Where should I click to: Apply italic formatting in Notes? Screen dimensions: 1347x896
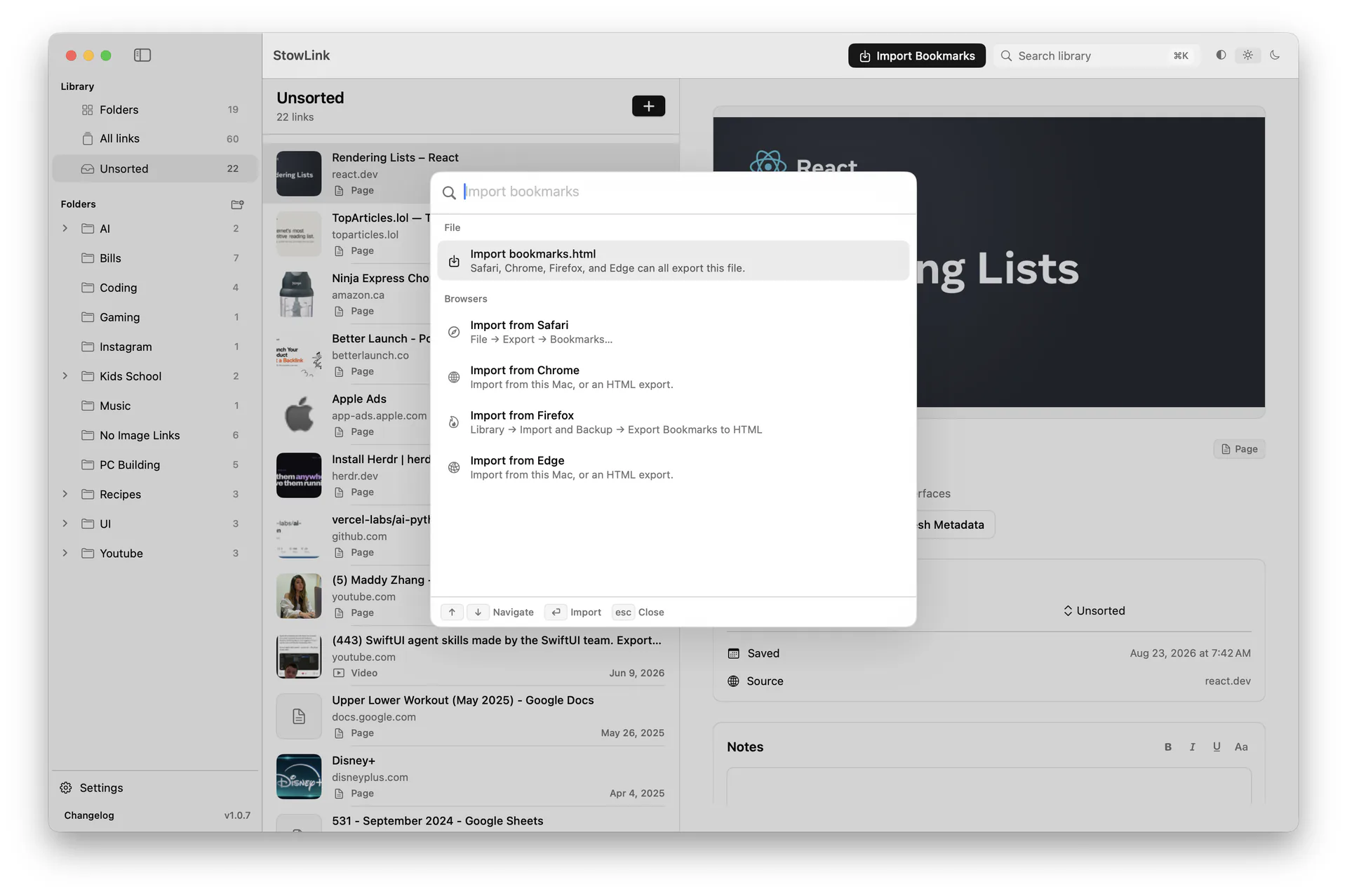click(x=1192, y=747)
